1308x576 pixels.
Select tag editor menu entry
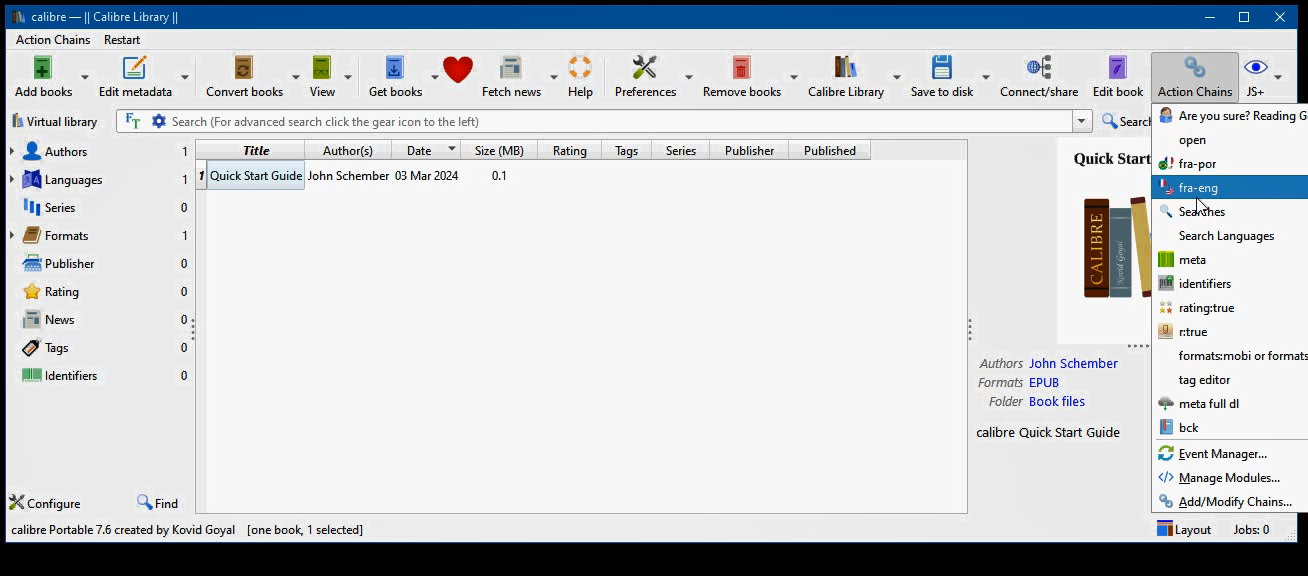coord(1230,379)
